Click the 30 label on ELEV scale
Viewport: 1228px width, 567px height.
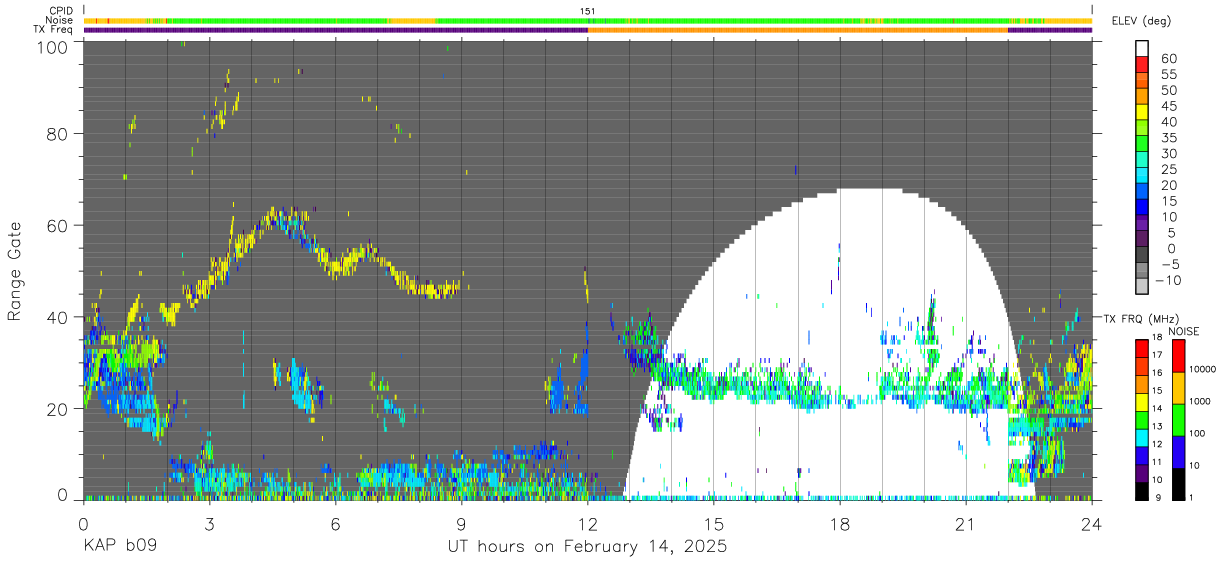click(x=1169, y=153)
